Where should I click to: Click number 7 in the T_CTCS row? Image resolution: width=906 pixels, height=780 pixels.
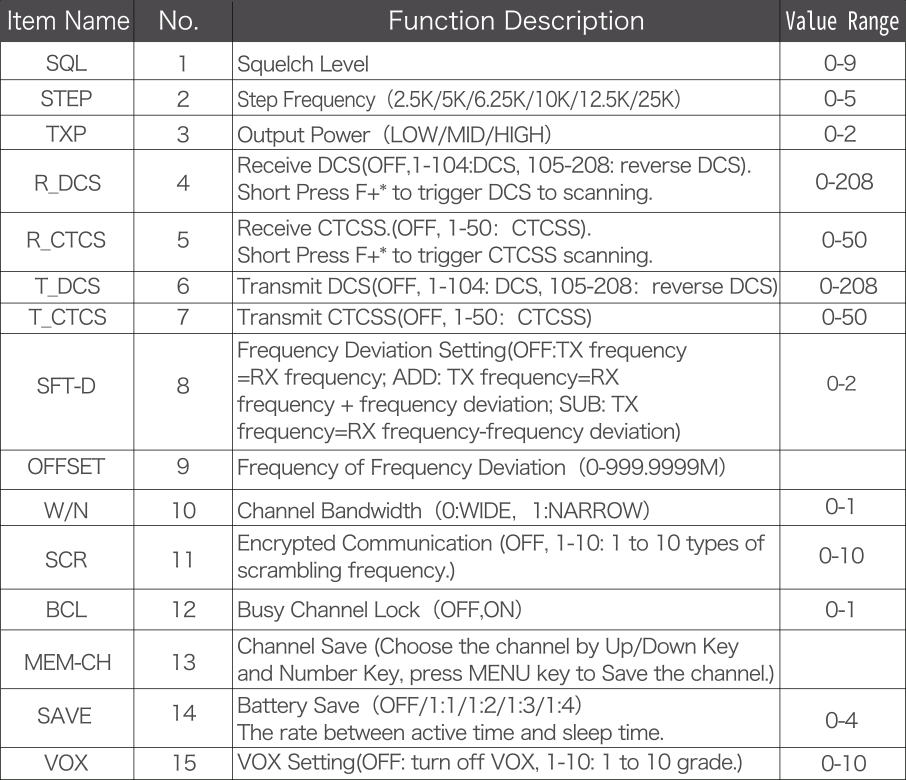pyautogui.click(x=183, y=317)
